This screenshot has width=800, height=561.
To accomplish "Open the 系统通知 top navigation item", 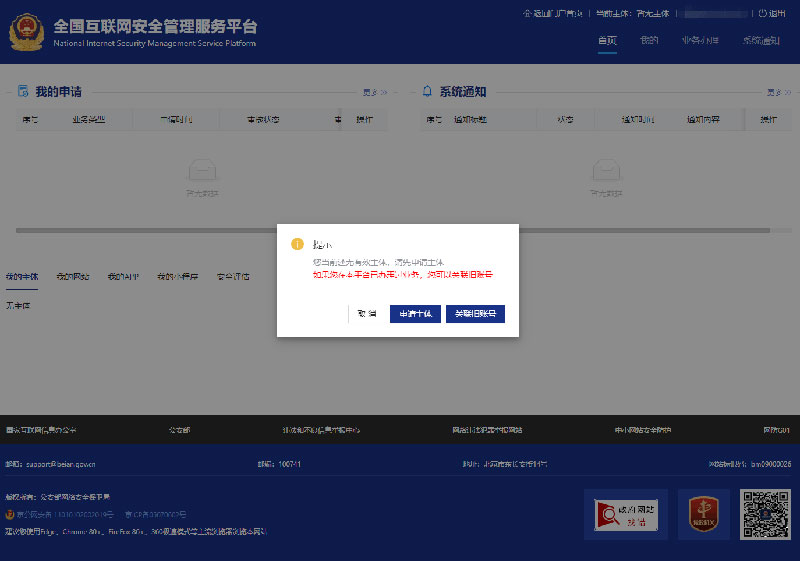I will pos(761,41).
